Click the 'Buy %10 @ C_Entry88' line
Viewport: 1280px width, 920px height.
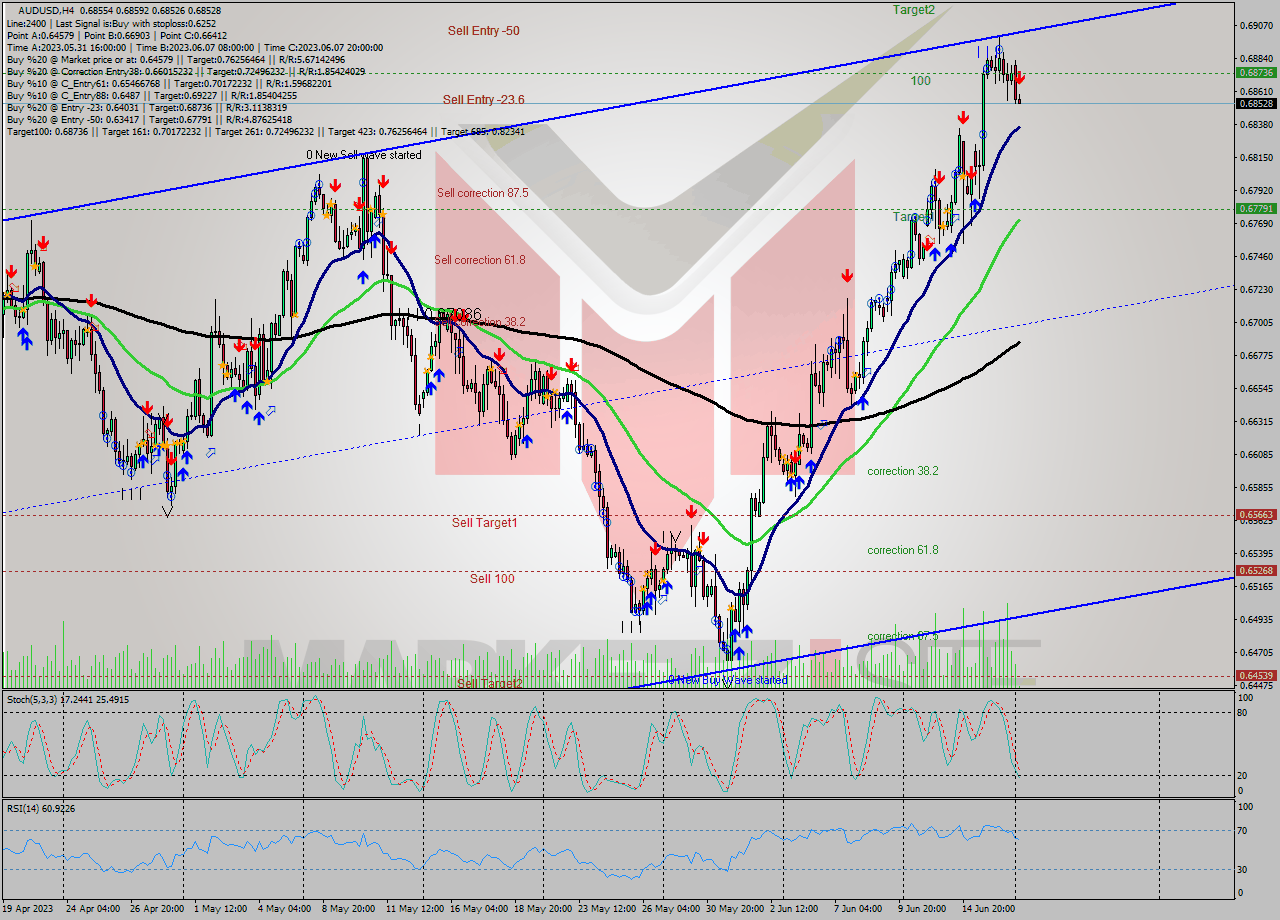tap(151, 95)
